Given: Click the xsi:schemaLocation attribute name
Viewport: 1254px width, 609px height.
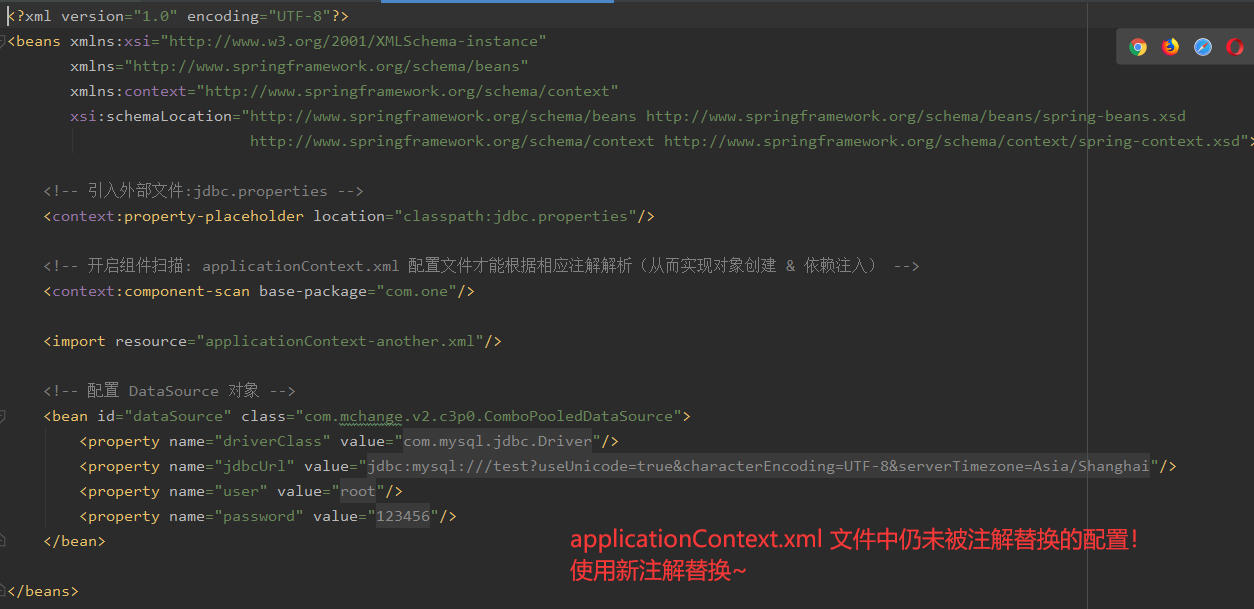Looking at the screenshot, I should point(150,116).
